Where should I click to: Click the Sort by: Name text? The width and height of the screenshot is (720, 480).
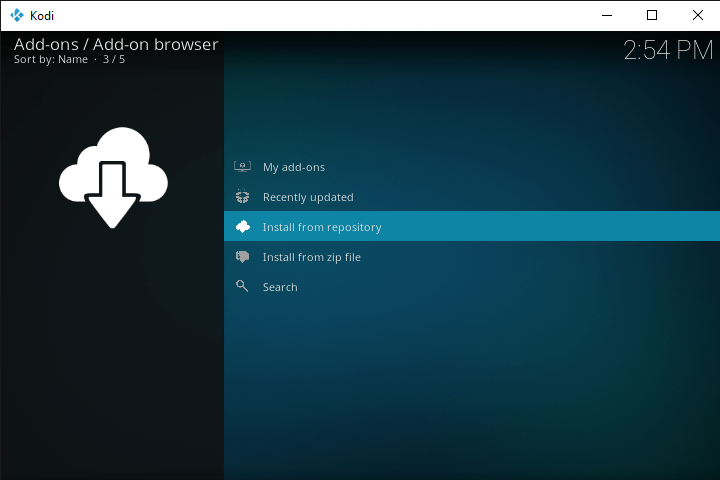(x=51, y=60)
